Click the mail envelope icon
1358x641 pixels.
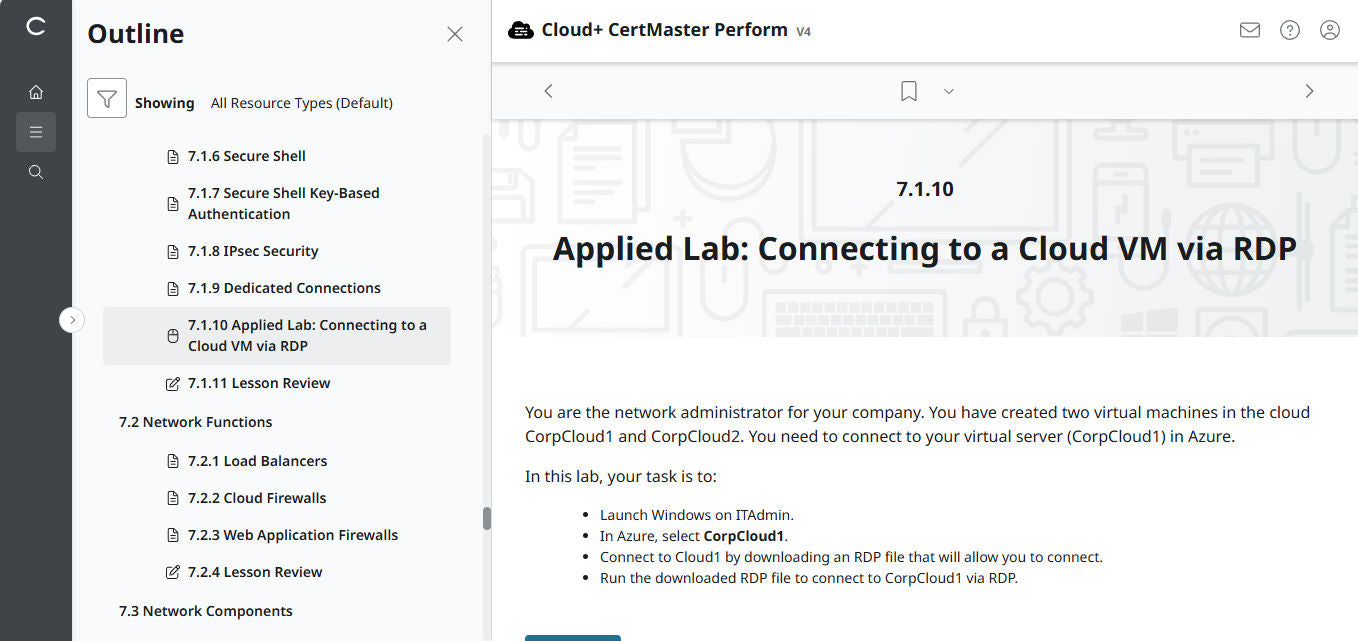coord(1249,30)
